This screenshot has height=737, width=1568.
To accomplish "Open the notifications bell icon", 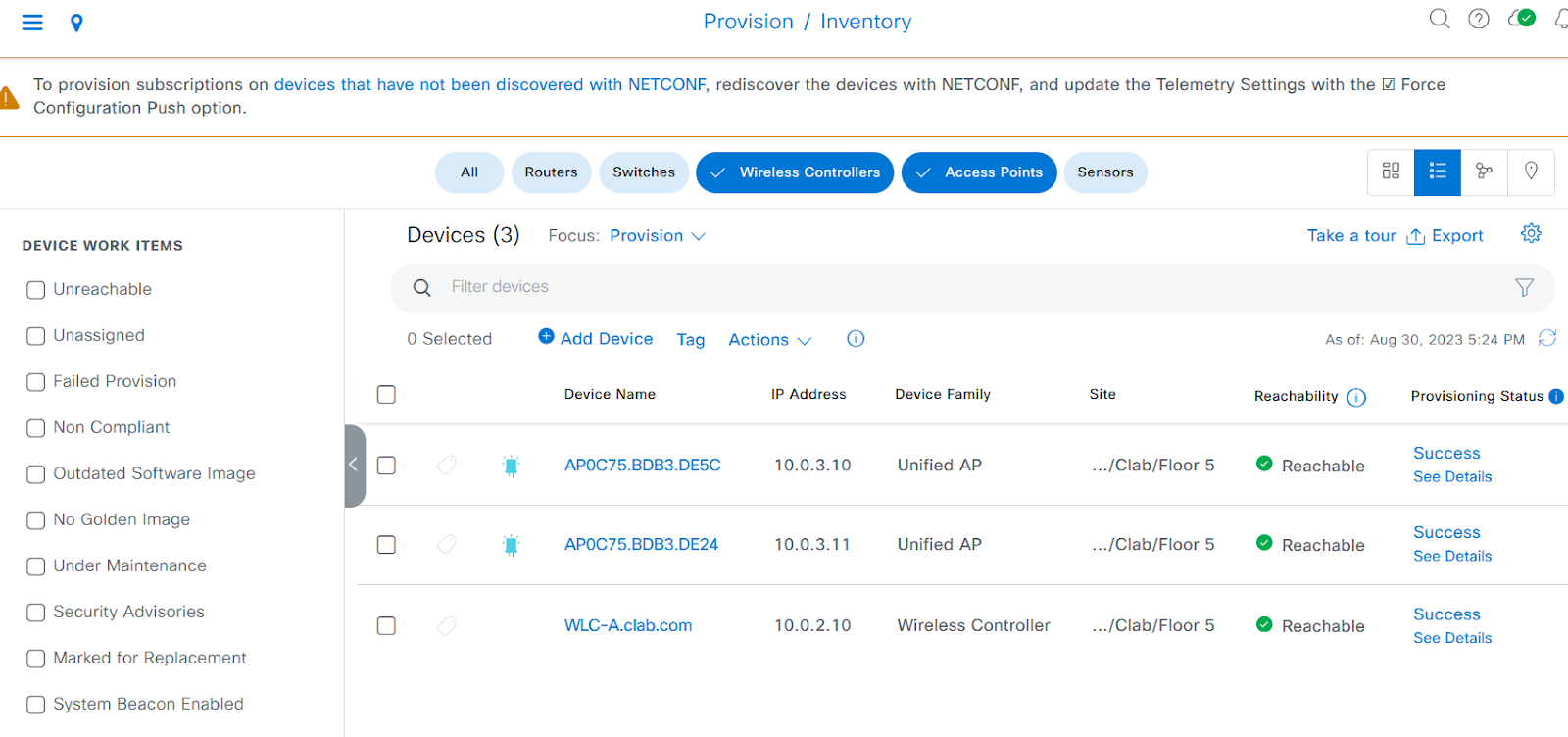I will (1561, 19).
